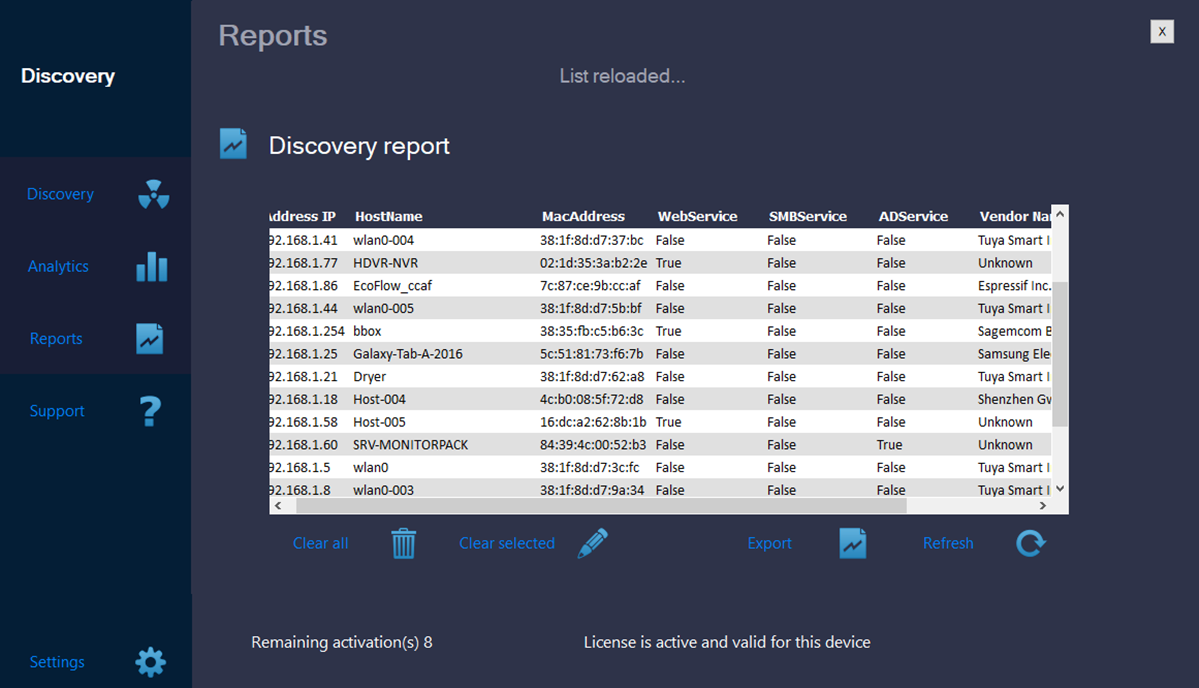Close the Reports window with X button

click(x=1162, y=31)
